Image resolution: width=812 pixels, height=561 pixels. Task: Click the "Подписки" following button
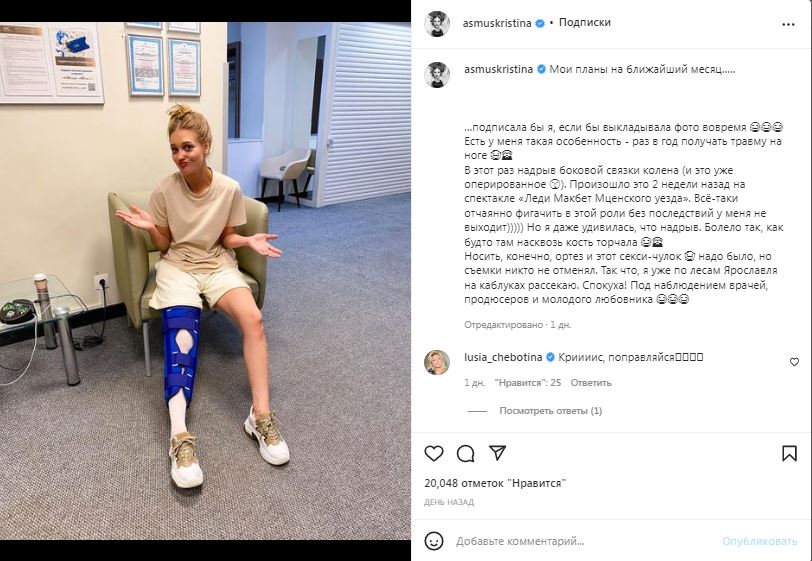point(585,22)
